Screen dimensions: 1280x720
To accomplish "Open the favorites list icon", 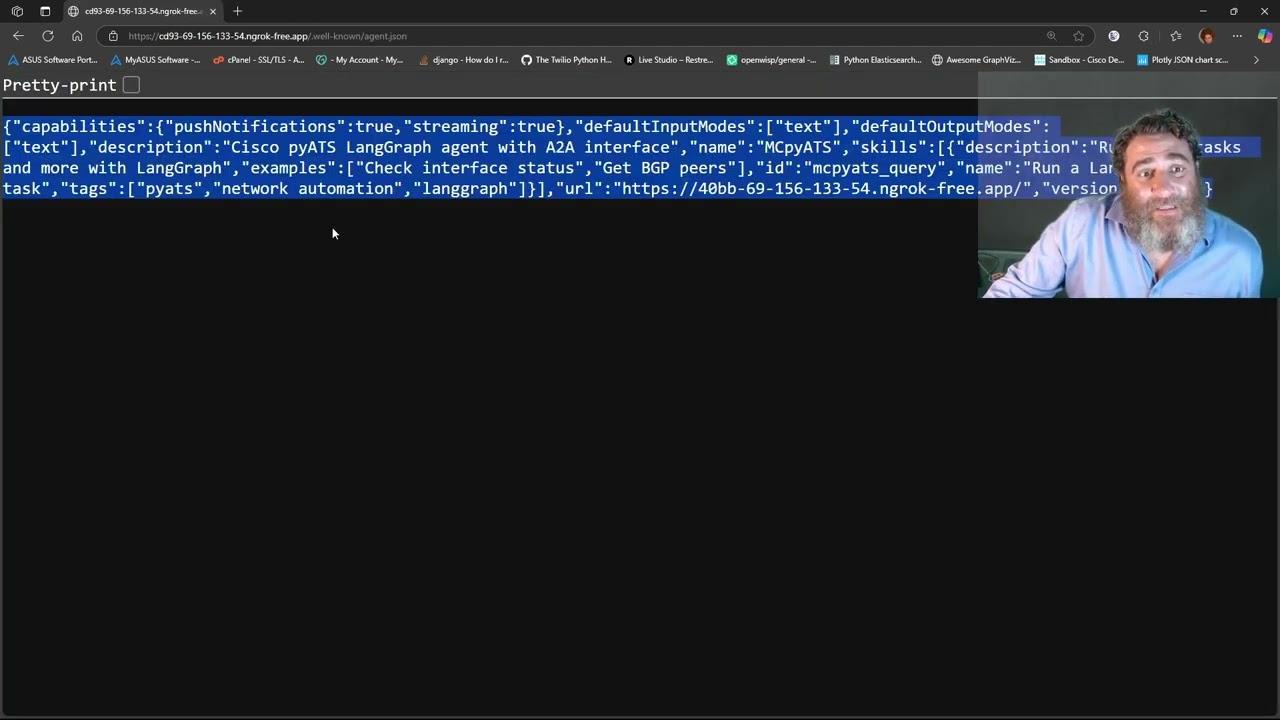I will 1176,36.
